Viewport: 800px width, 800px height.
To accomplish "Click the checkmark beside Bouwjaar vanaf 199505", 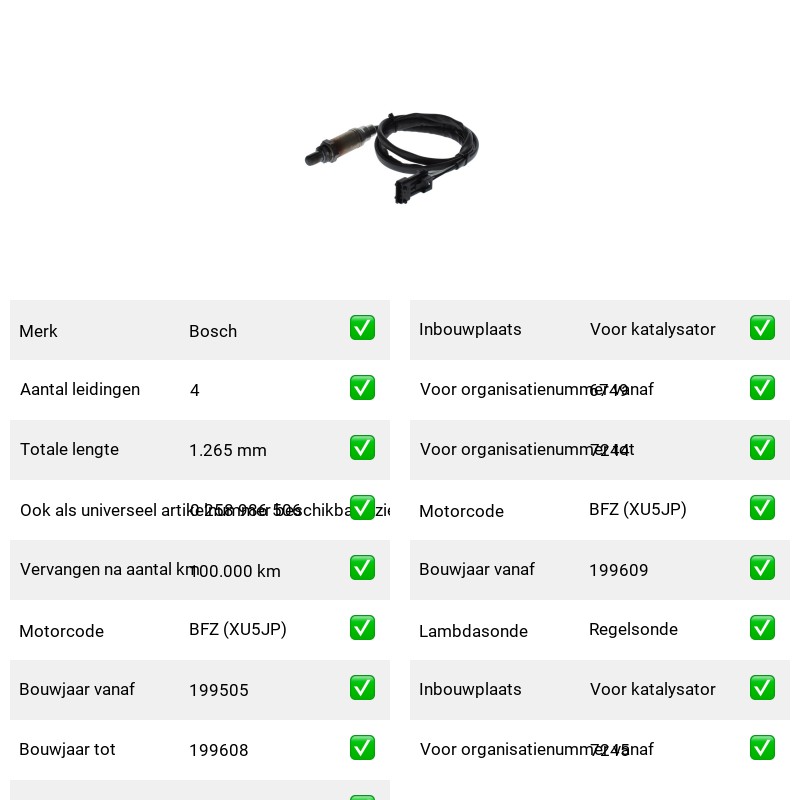I will click(362, 688).
